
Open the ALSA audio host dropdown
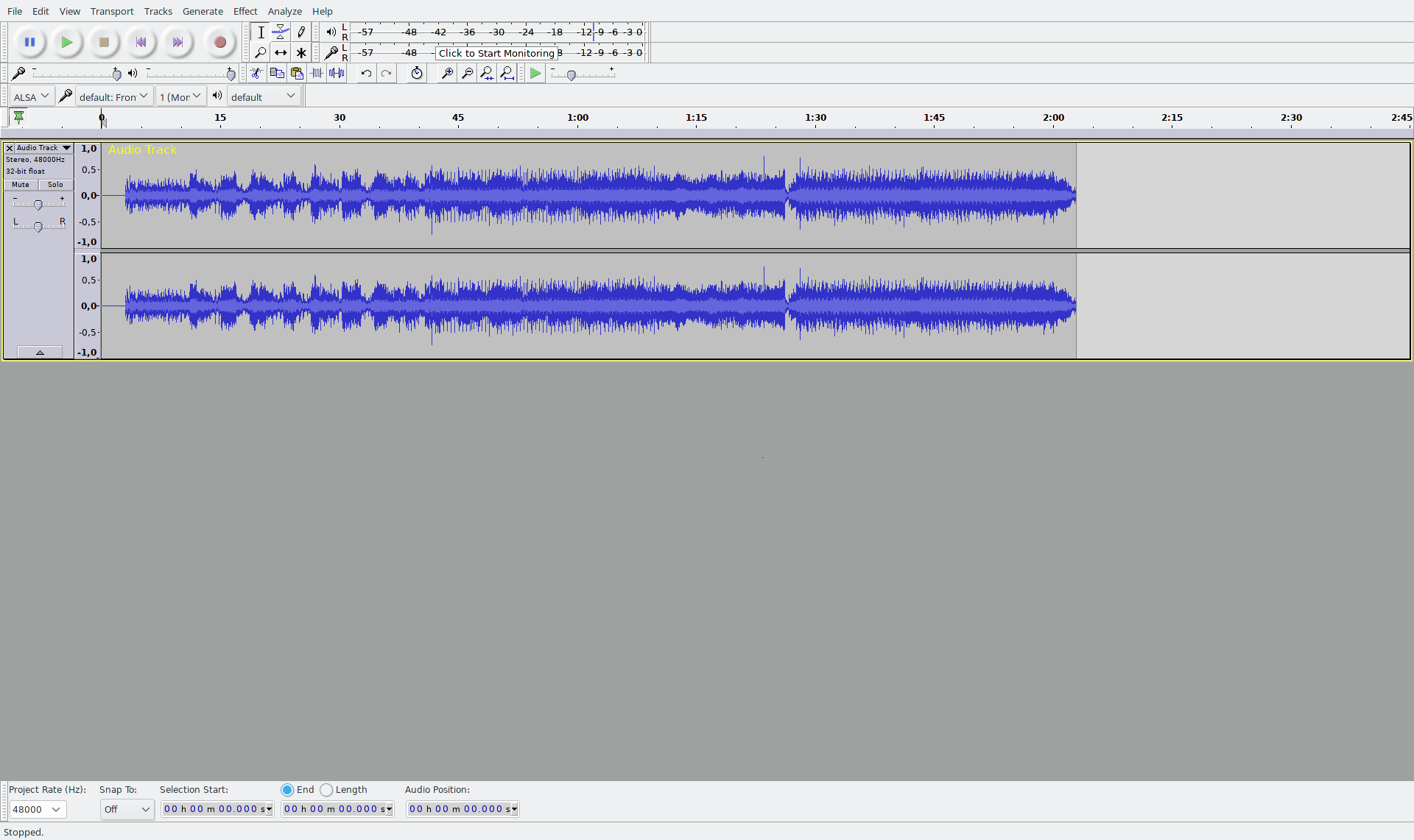[32, 96]
